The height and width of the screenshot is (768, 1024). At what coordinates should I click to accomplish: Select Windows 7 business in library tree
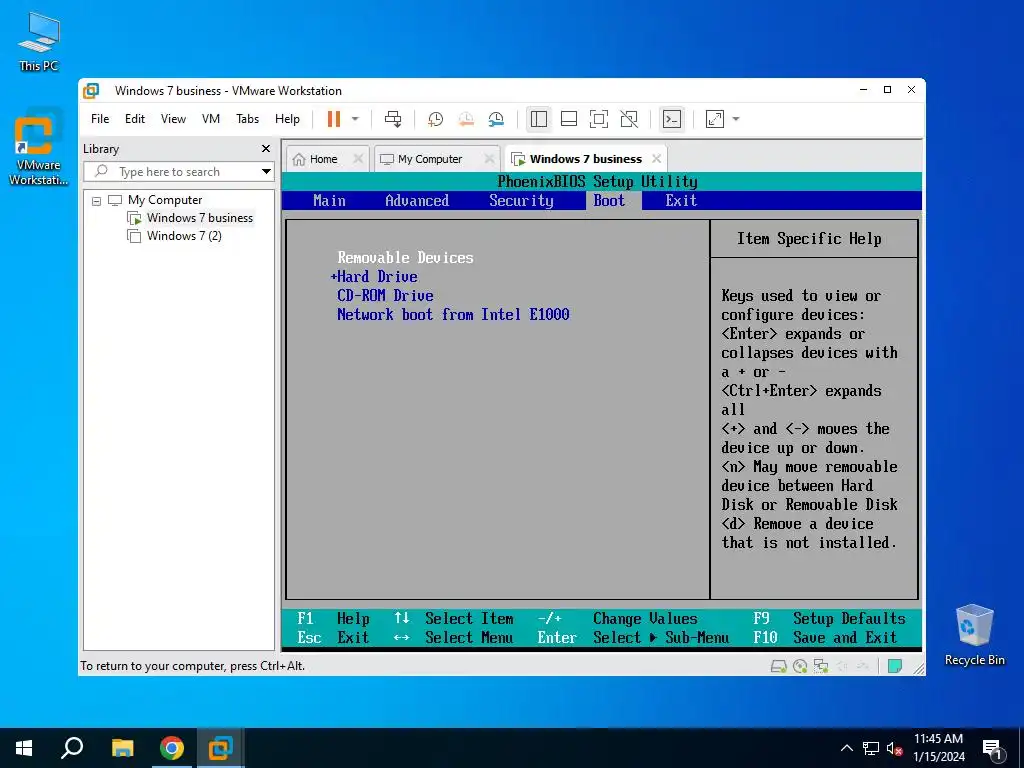(199, 218)
